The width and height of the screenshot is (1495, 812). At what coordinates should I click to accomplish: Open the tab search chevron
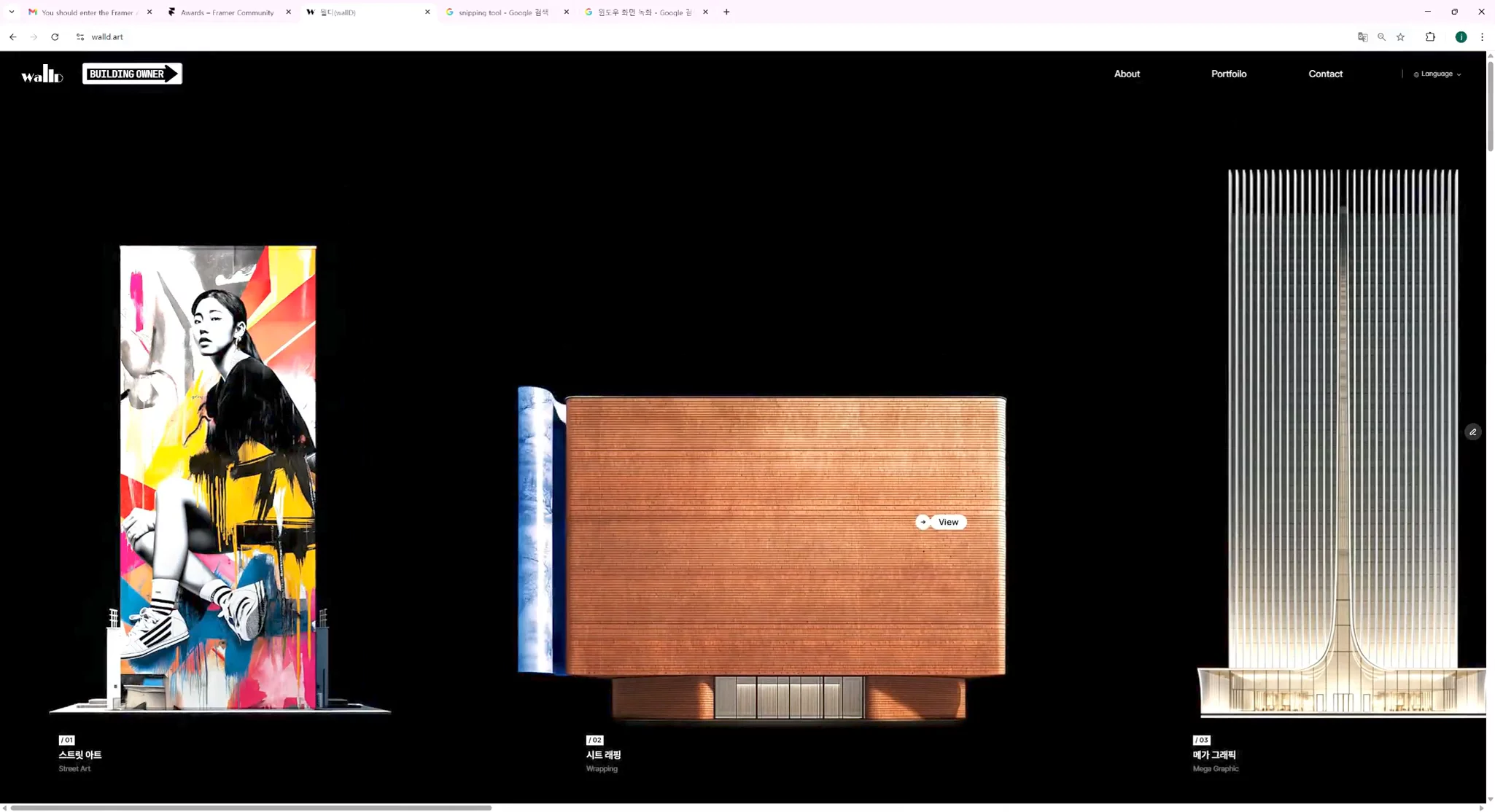(x=12, y=12)
